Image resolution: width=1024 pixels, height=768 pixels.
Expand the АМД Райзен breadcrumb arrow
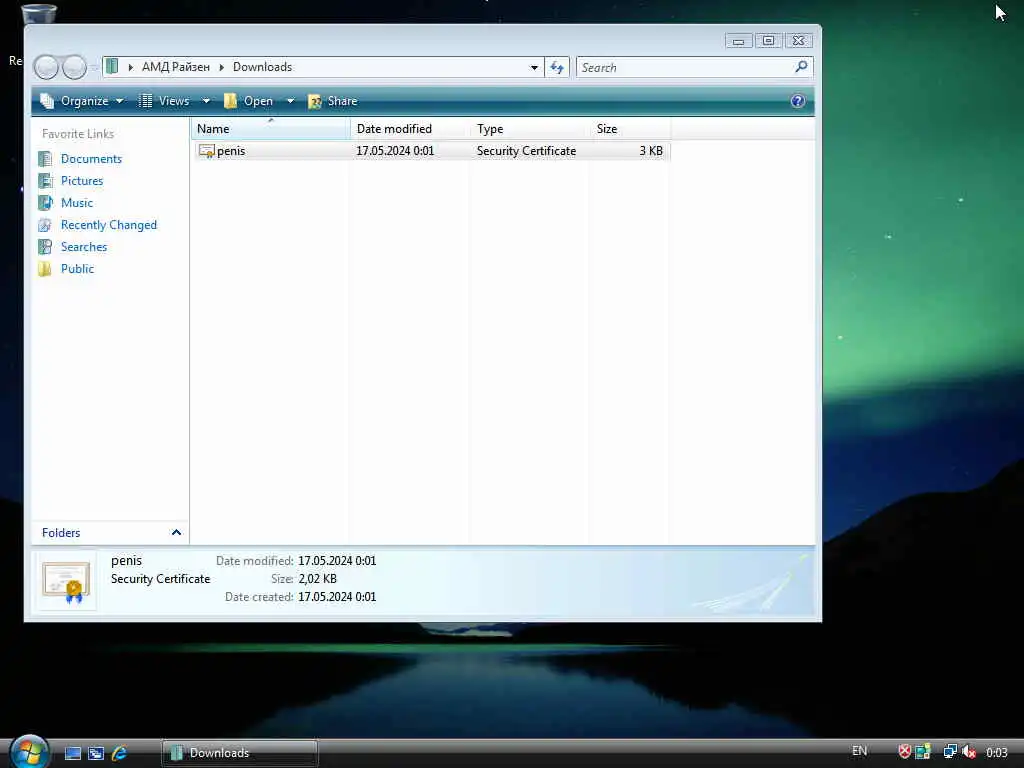pyautogui.click(x=221, y=67)
